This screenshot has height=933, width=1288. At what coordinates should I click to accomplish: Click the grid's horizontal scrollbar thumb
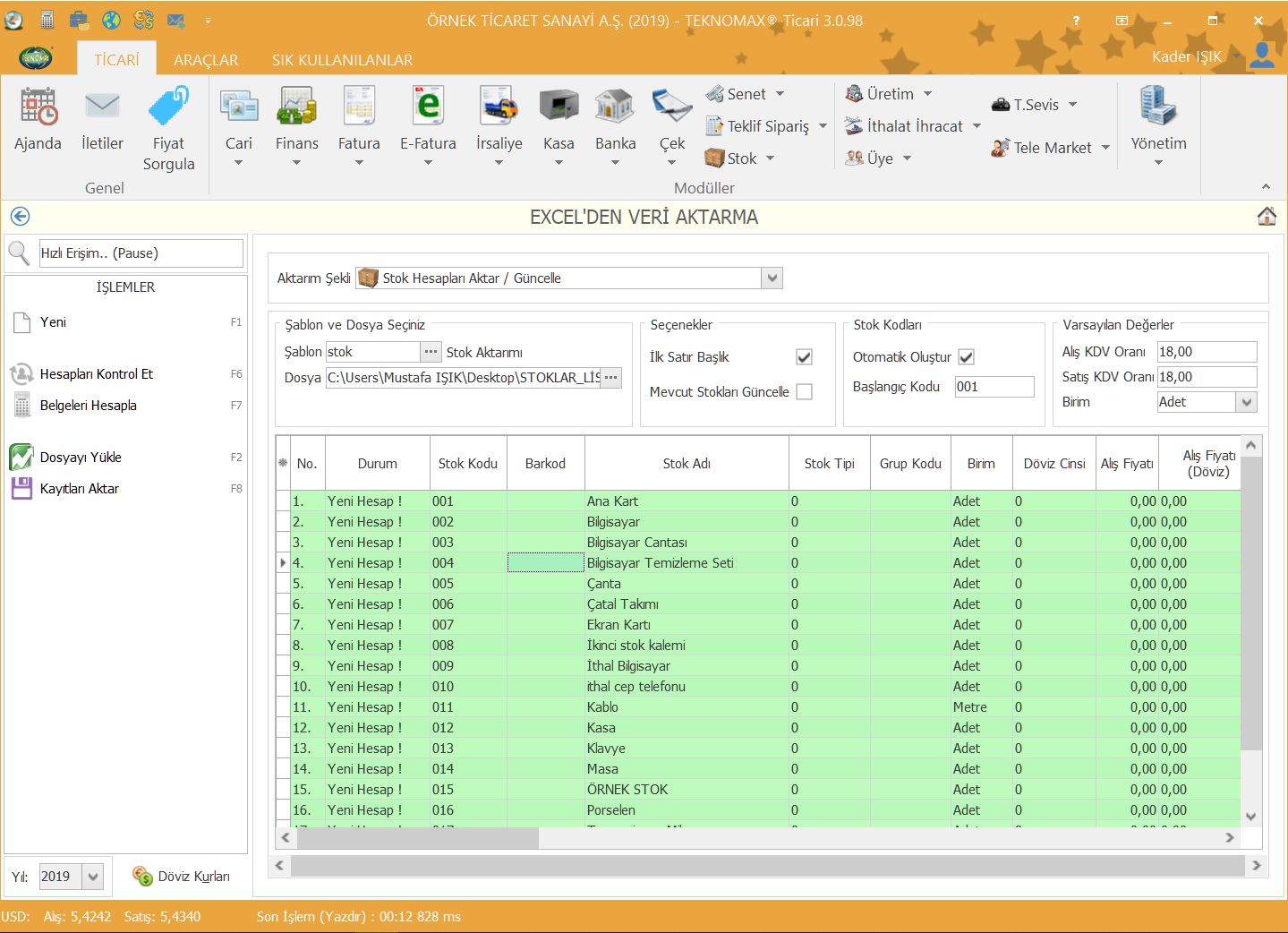(x=417, y=838)
